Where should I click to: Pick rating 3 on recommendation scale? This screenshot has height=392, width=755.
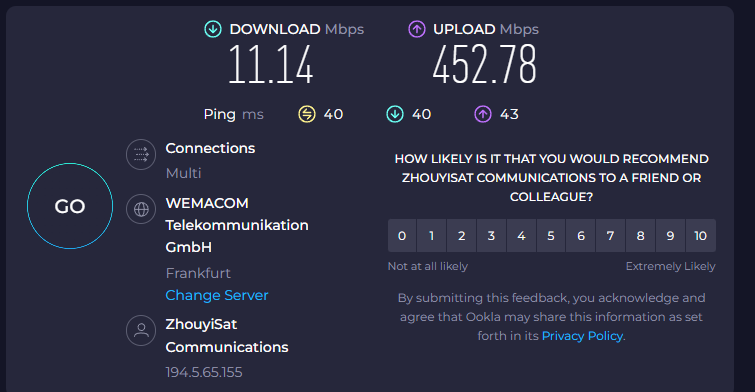(491, 235)
